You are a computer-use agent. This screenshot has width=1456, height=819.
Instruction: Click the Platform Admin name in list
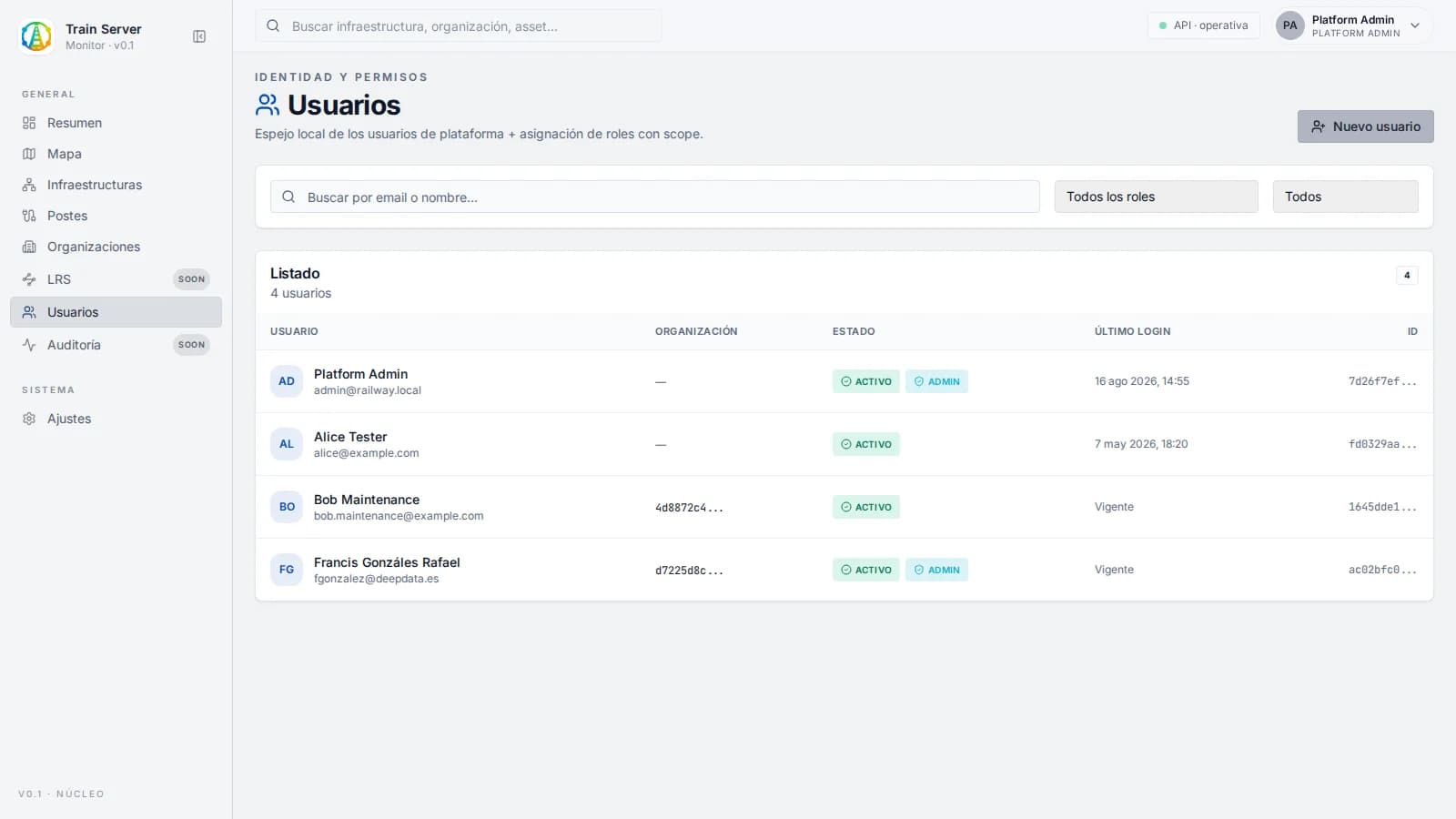[360, 374]
